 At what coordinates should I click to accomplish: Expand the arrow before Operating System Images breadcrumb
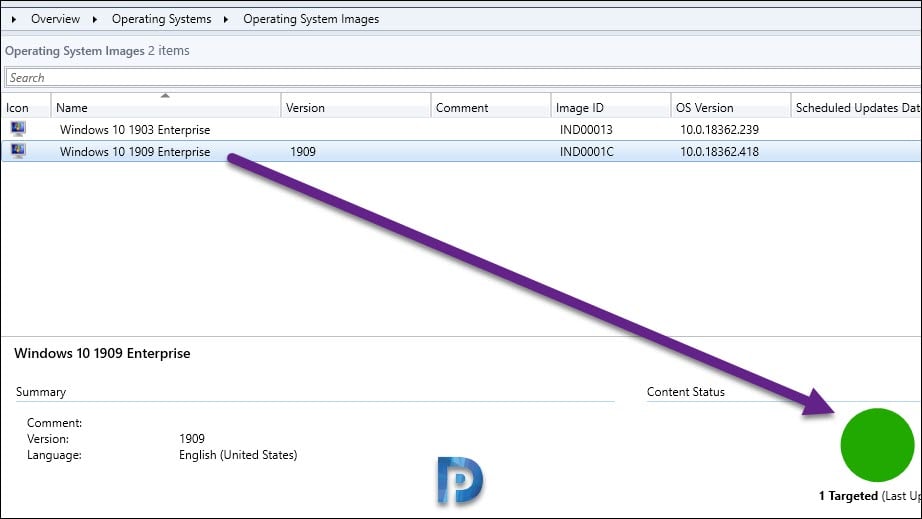pyautogui.click(x=226, y=19)
